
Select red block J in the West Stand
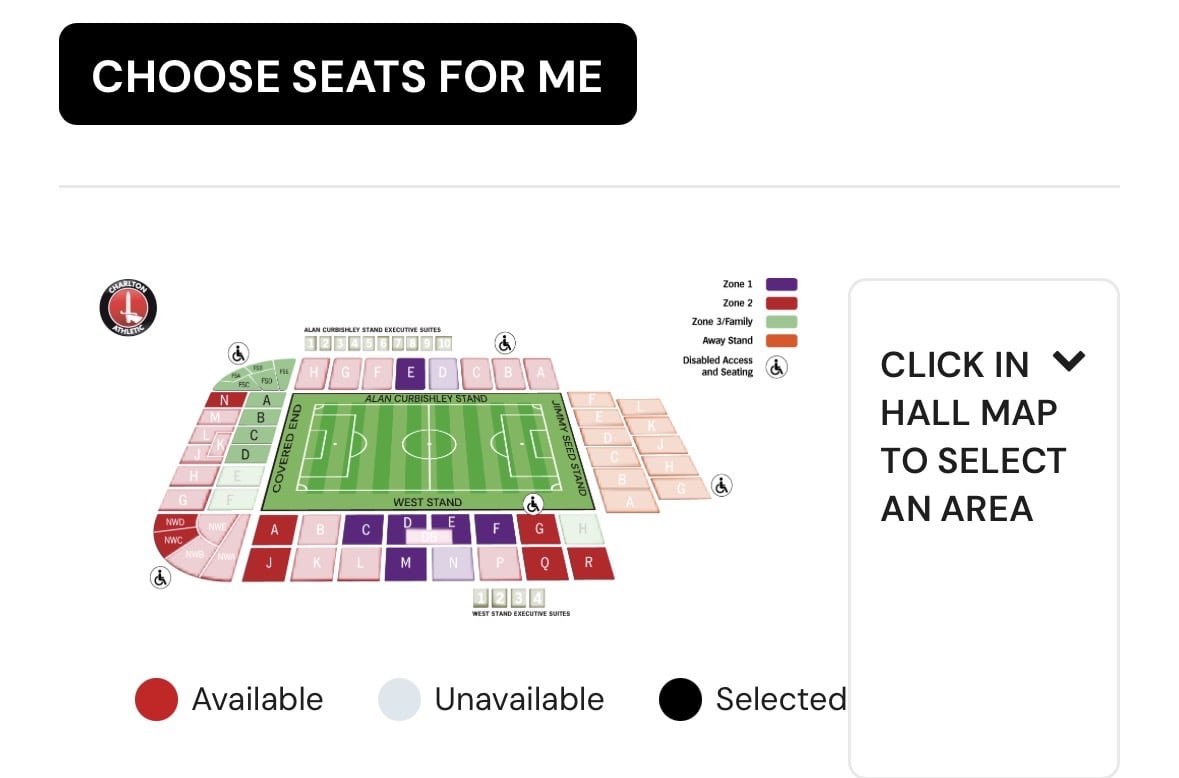[x=270, y=564]
